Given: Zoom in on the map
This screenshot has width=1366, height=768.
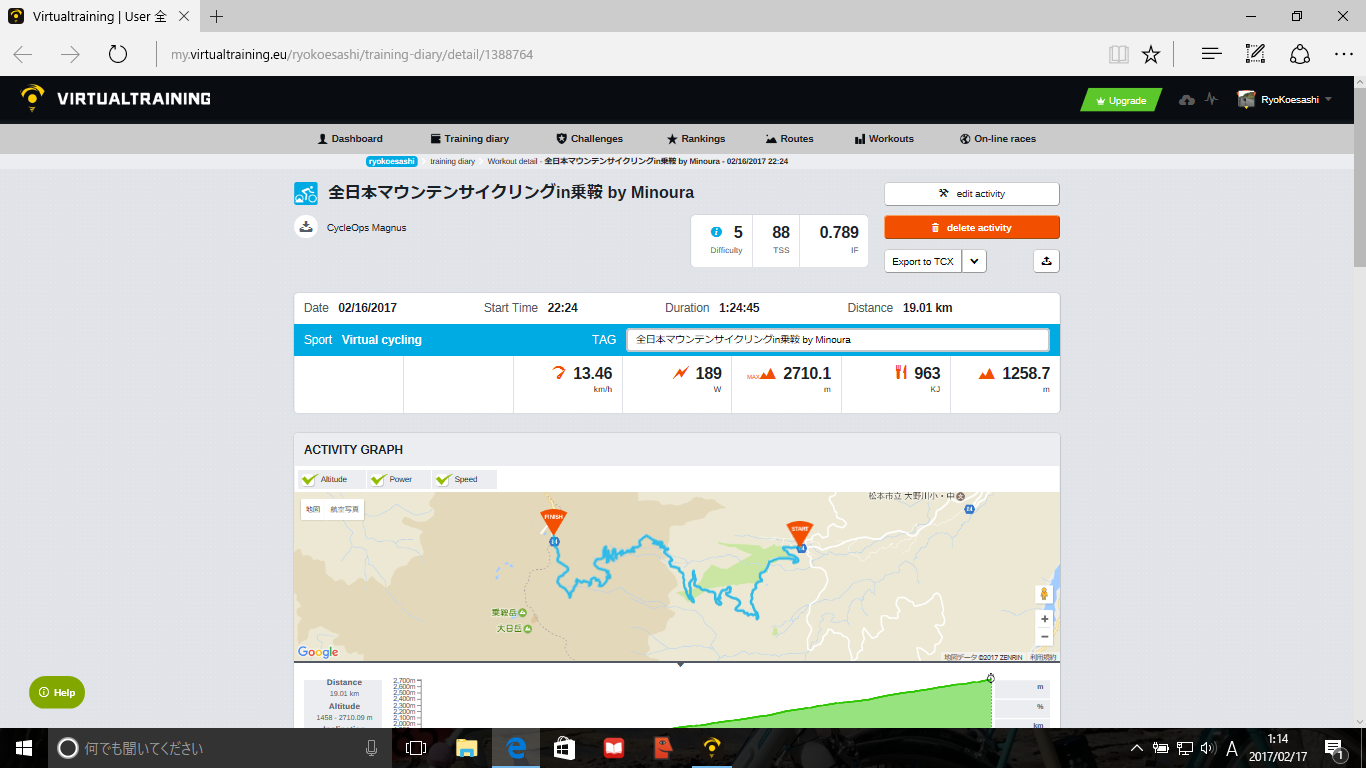Looking at the screenshot, I should click(x=1045, y=619).
